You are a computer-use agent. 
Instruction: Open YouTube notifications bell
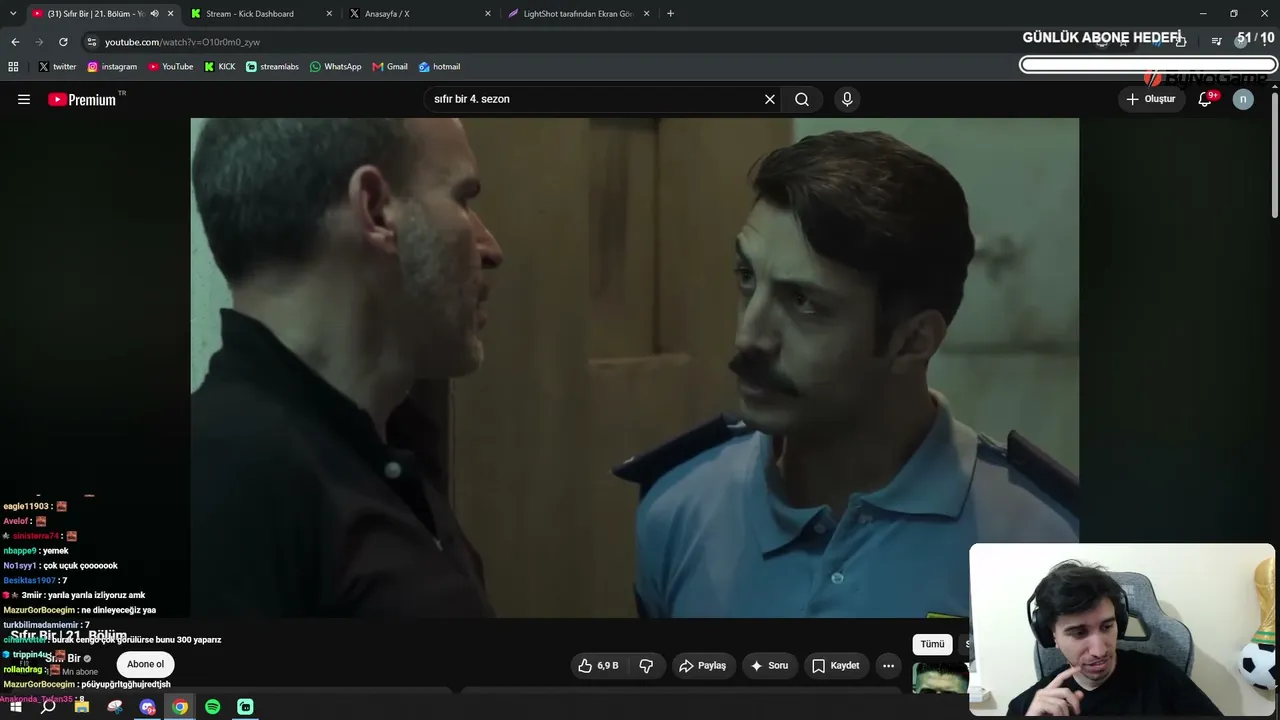click(1205, 99)
